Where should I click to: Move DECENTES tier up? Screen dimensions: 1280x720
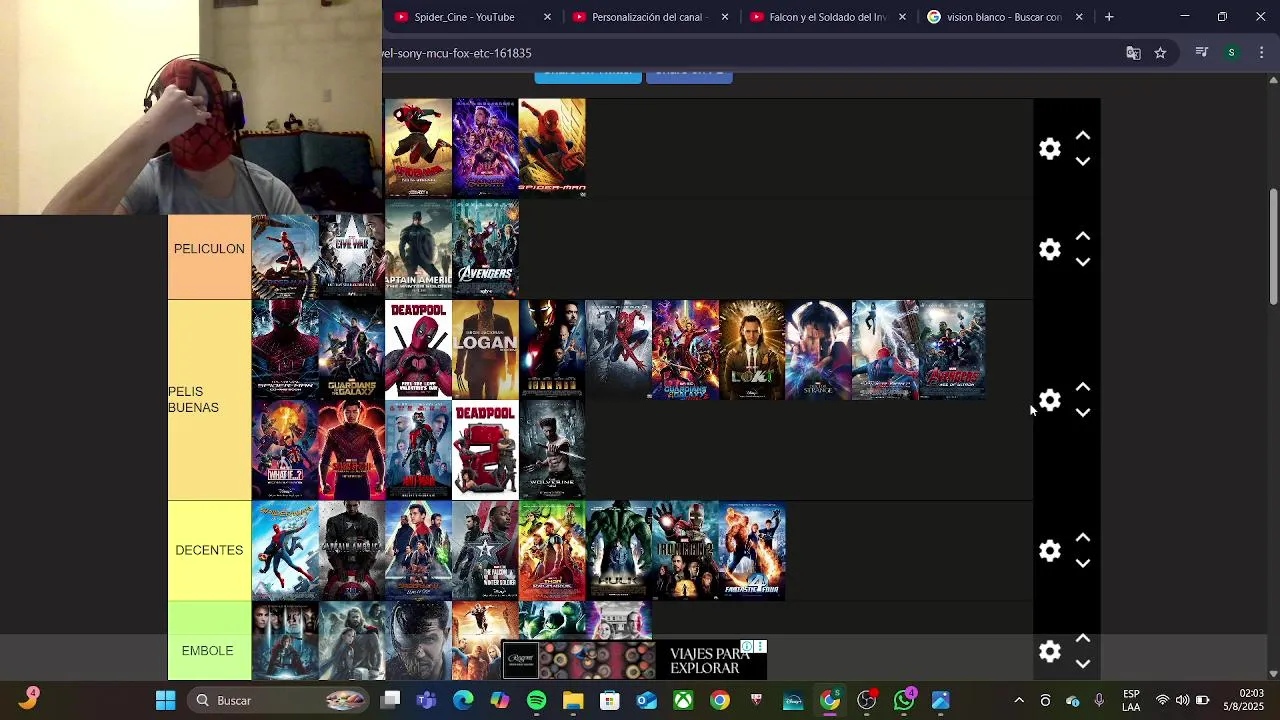(1083, 538)
